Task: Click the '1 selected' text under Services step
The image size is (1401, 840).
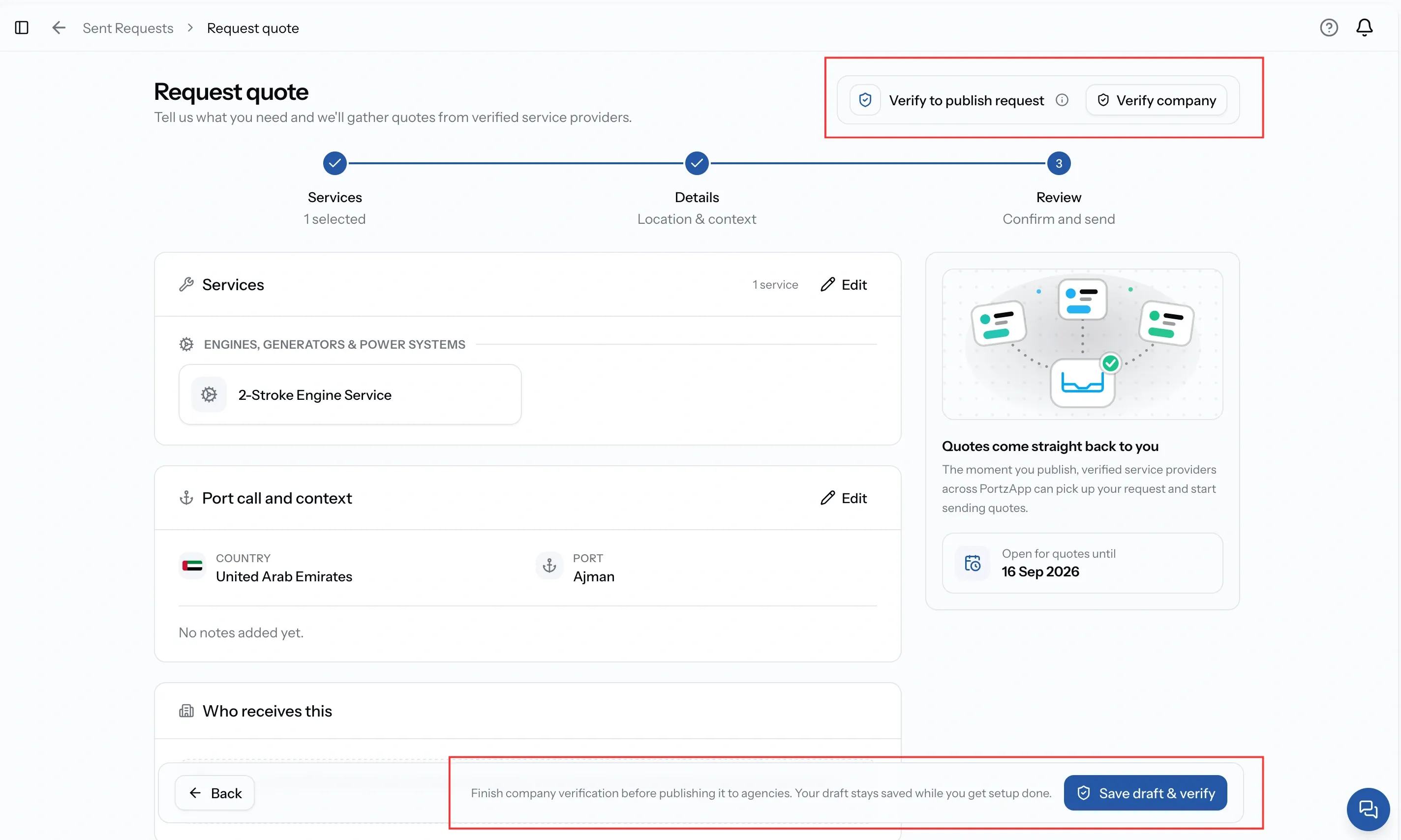Action: (335, 219)
